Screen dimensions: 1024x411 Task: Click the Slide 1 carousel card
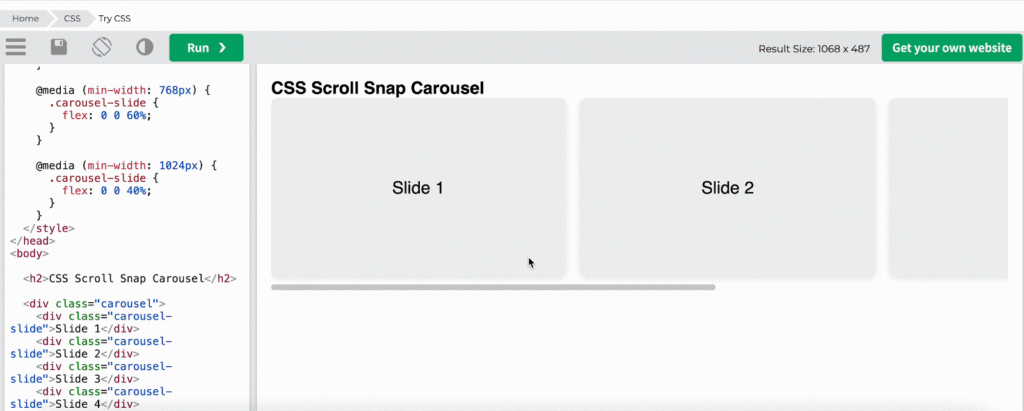tap(418, 188)
